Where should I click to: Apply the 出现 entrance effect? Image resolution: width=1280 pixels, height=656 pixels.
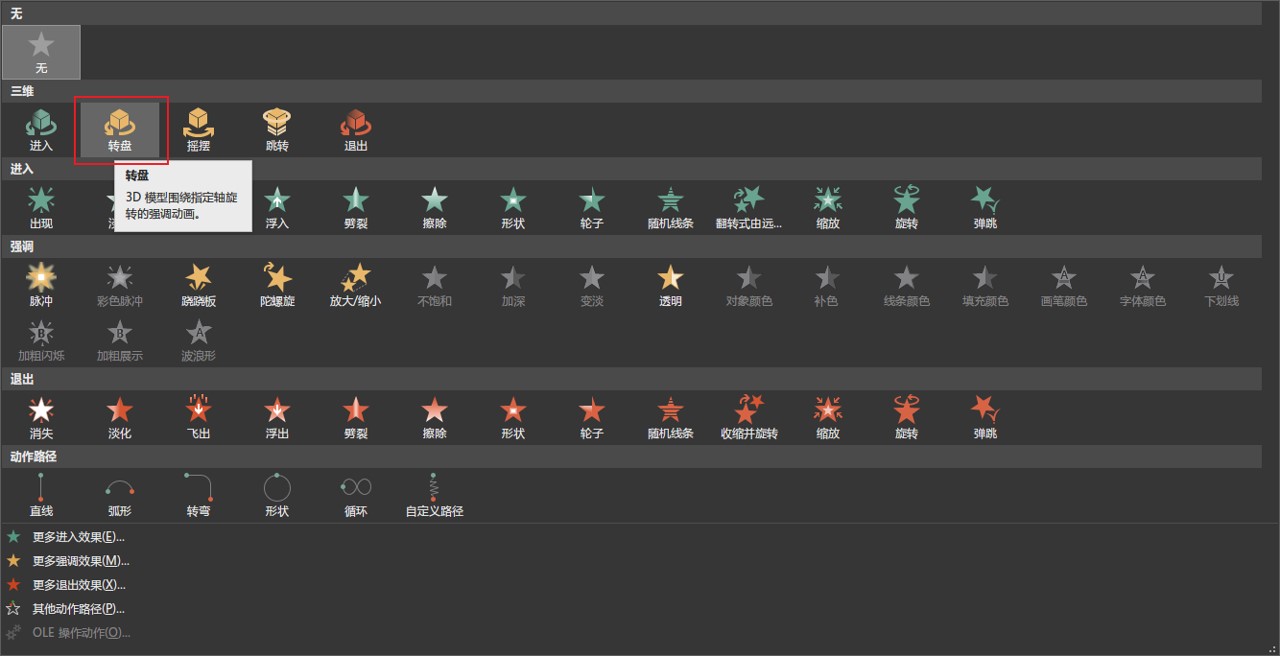pos(41,207)
